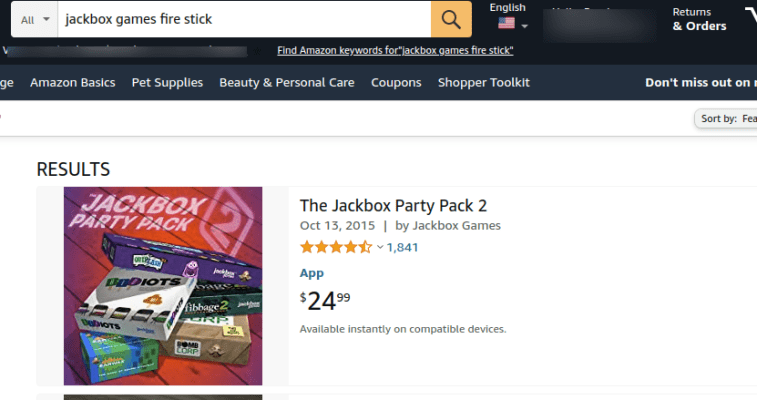757x400 pixels.
Task: Select Beauty & Personal Care nav item
Action: coord(286,82)
